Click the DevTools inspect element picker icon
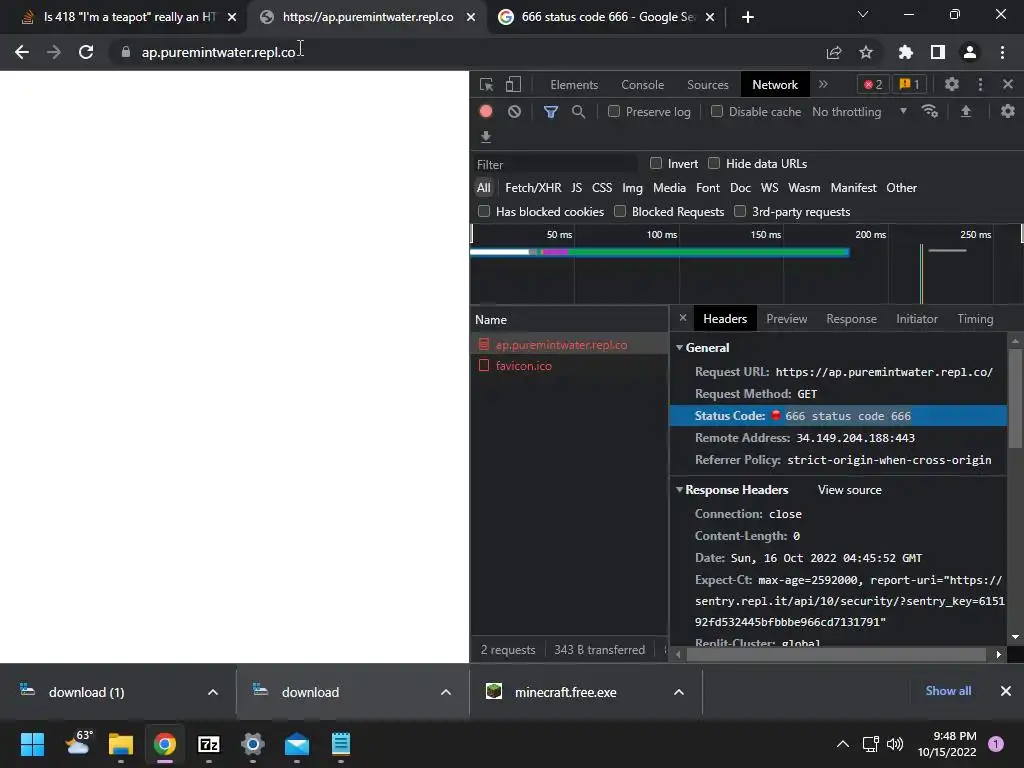1024x768 pixels. pyautogui.click(x=486, y=84)
